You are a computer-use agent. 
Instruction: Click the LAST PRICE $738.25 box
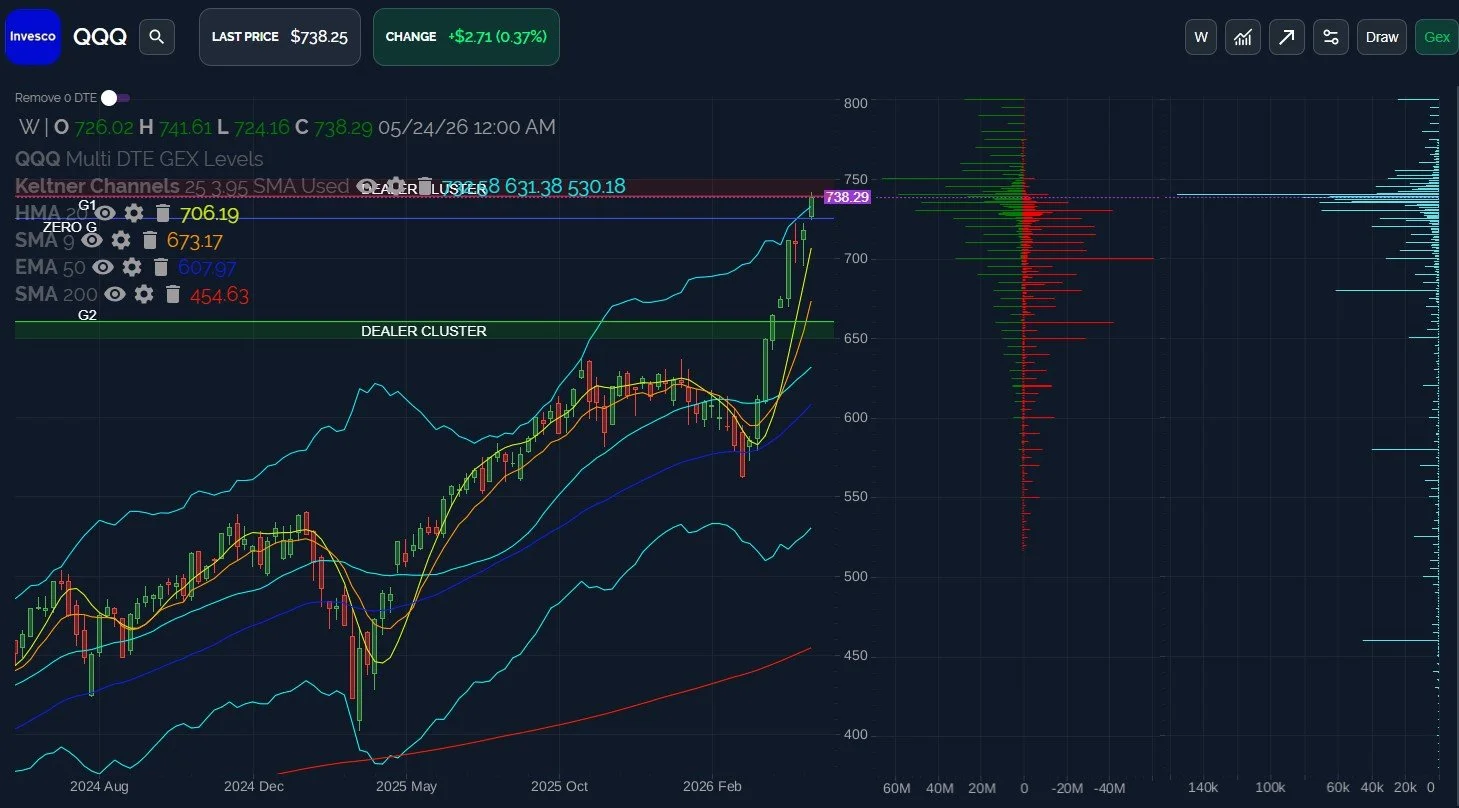pyautogui.click(x=280, y=37)
